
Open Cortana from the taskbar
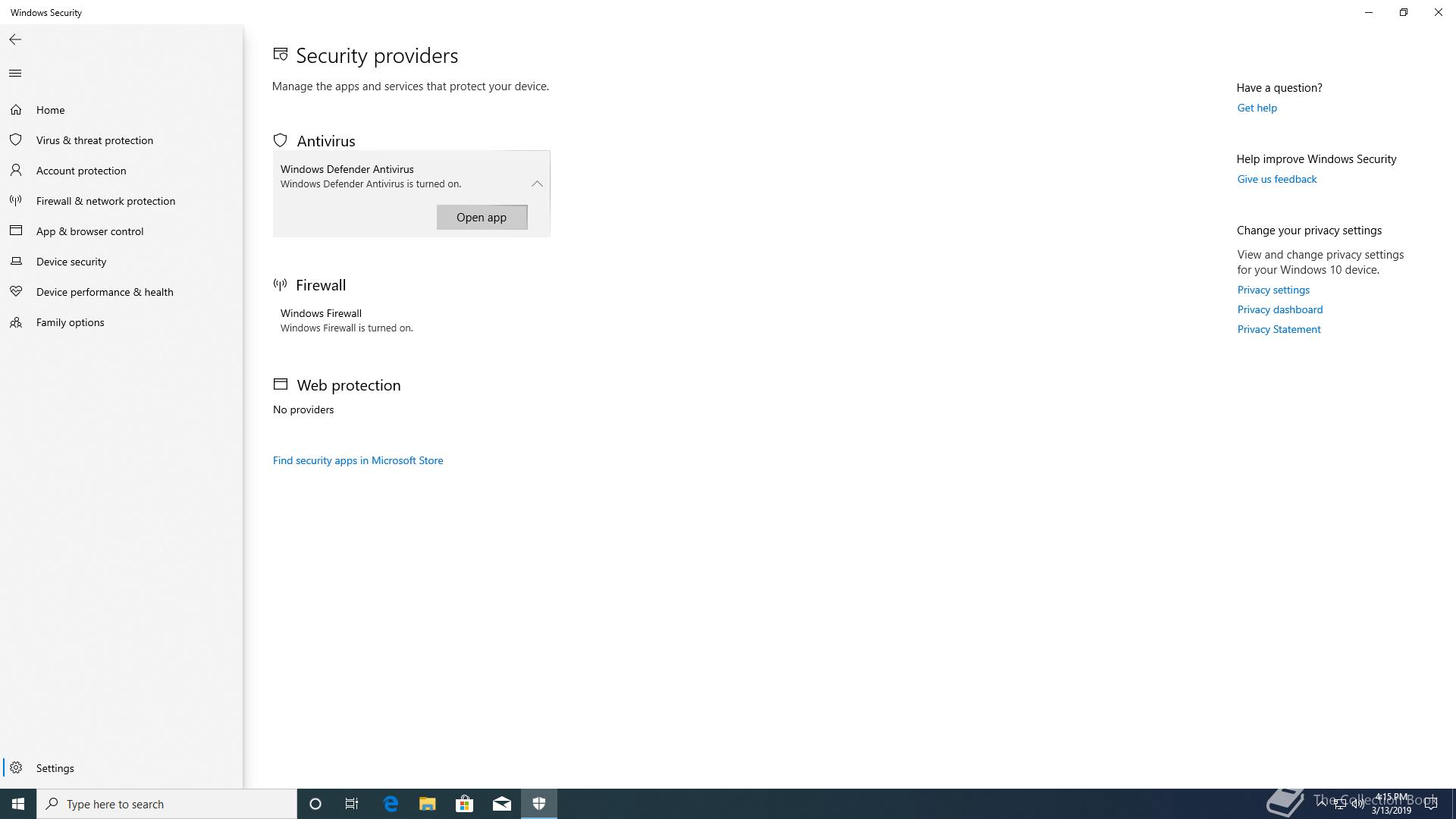pos(315,804)
